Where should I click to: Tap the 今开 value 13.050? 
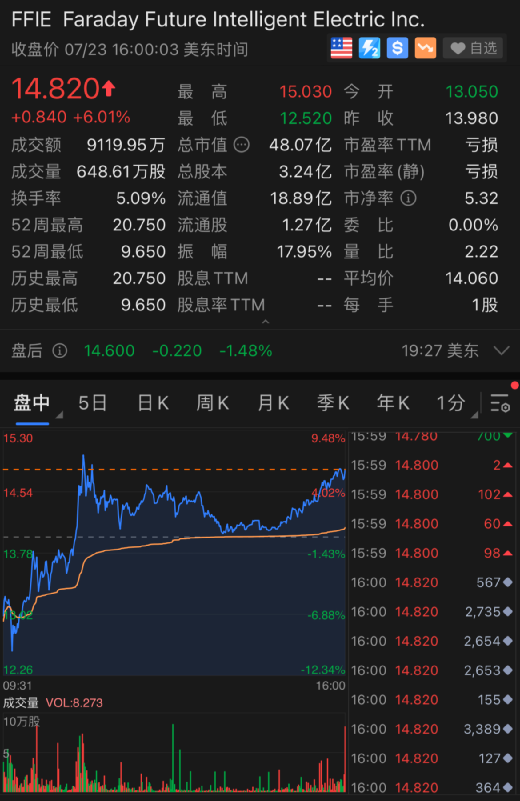point(471,92)
